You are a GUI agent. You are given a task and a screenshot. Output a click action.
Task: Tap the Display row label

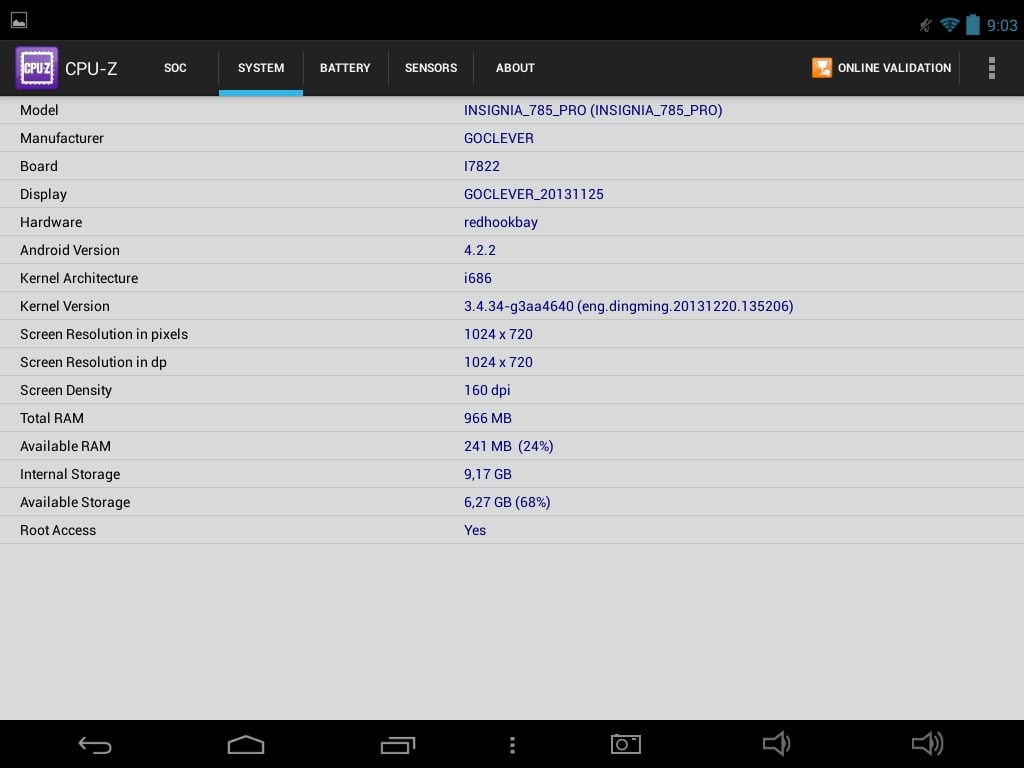(43, 195)
